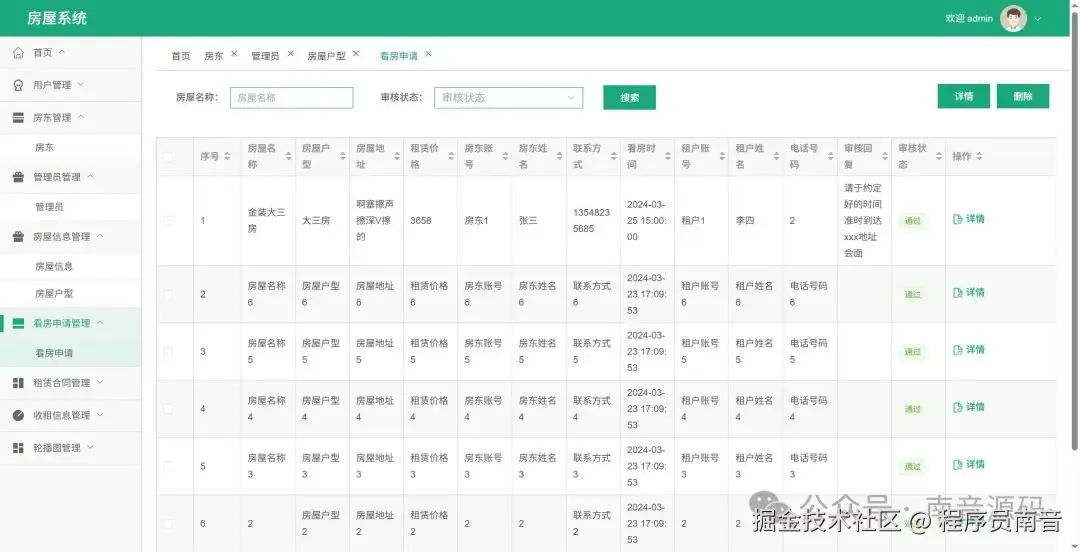Image resolution: width=1080 pixels, height=552 pixels.
Task: Expand the 轮播图管理 menu
Action: pyautogui.click(x=90, y=447)
